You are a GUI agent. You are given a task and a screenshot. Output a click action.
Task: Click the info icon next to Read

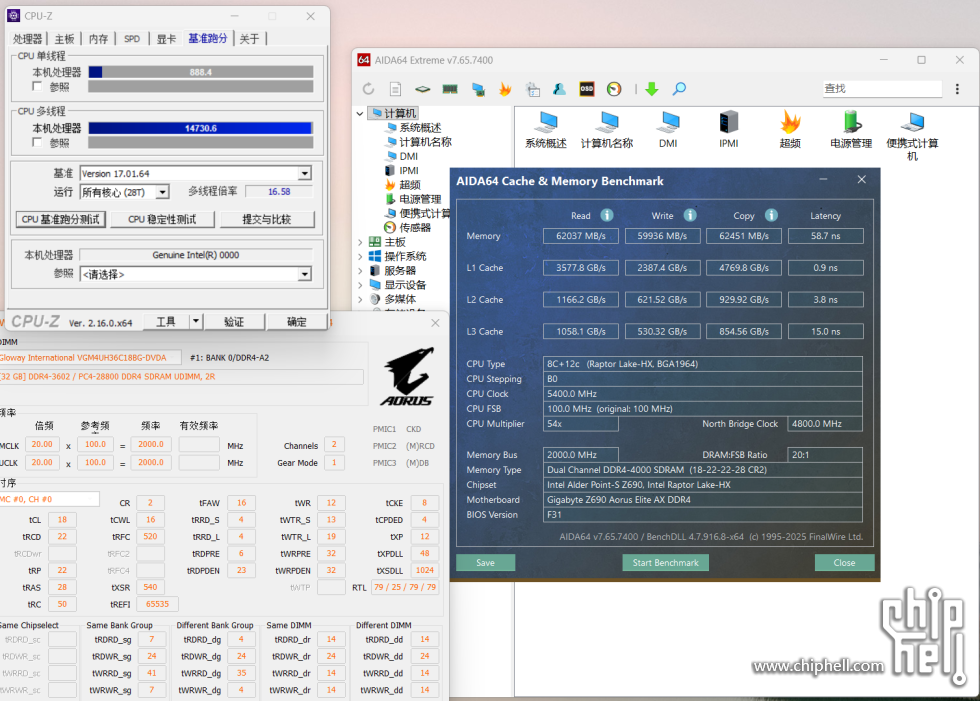pyautogui.click(x=607, y=215)
